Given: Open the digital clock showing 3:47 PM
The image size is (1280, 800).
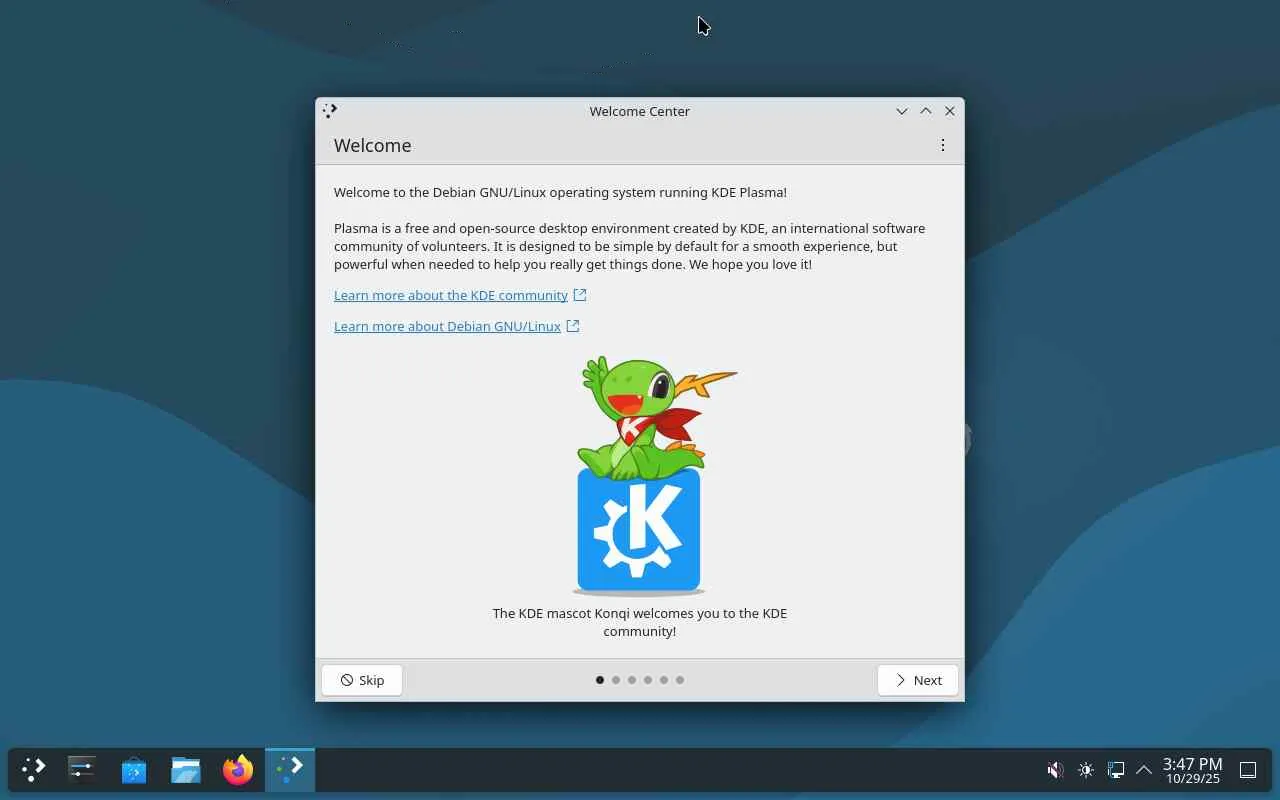Looking at the screenshot, I should [1192, 770].
